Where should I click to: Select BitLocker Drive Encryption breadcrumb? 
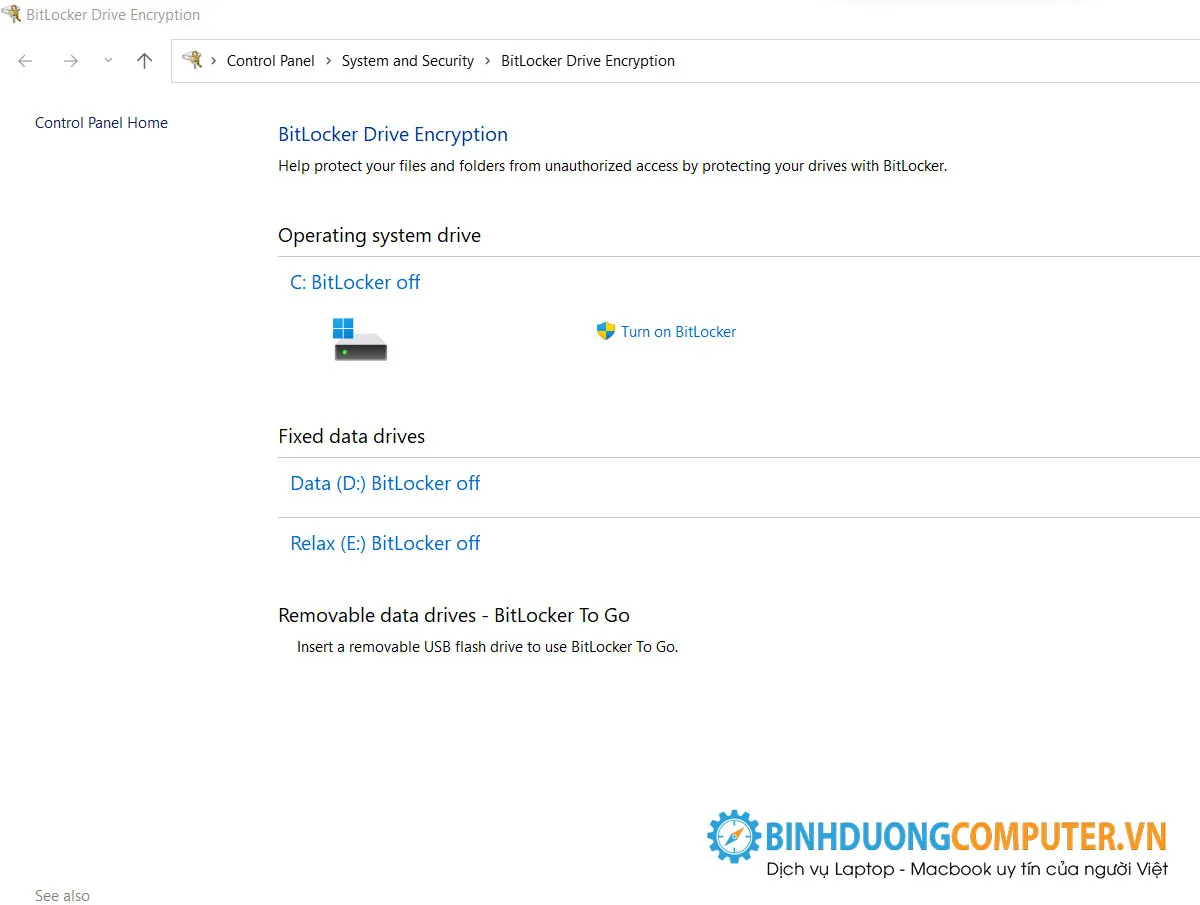pyautogui.click(x=588, y=61)
